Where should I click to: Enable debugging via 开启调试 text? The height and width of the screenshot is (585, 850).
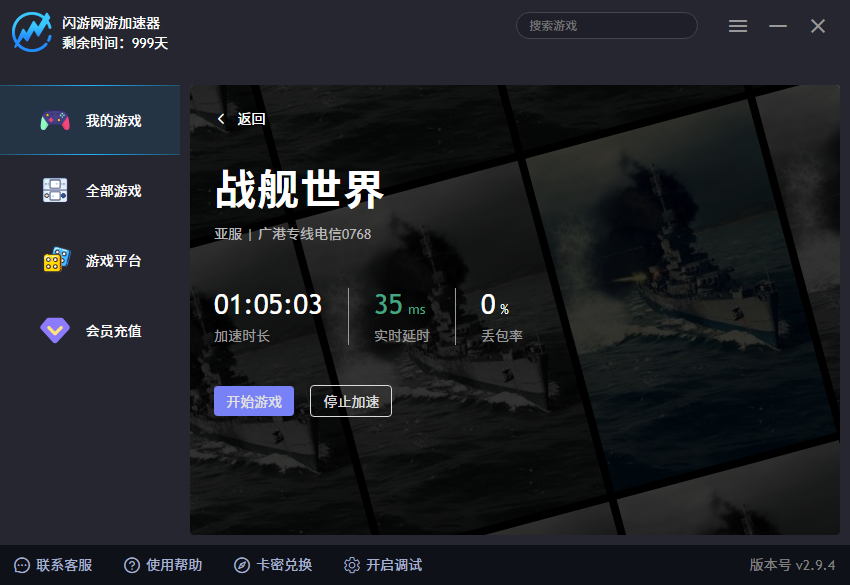394,565
